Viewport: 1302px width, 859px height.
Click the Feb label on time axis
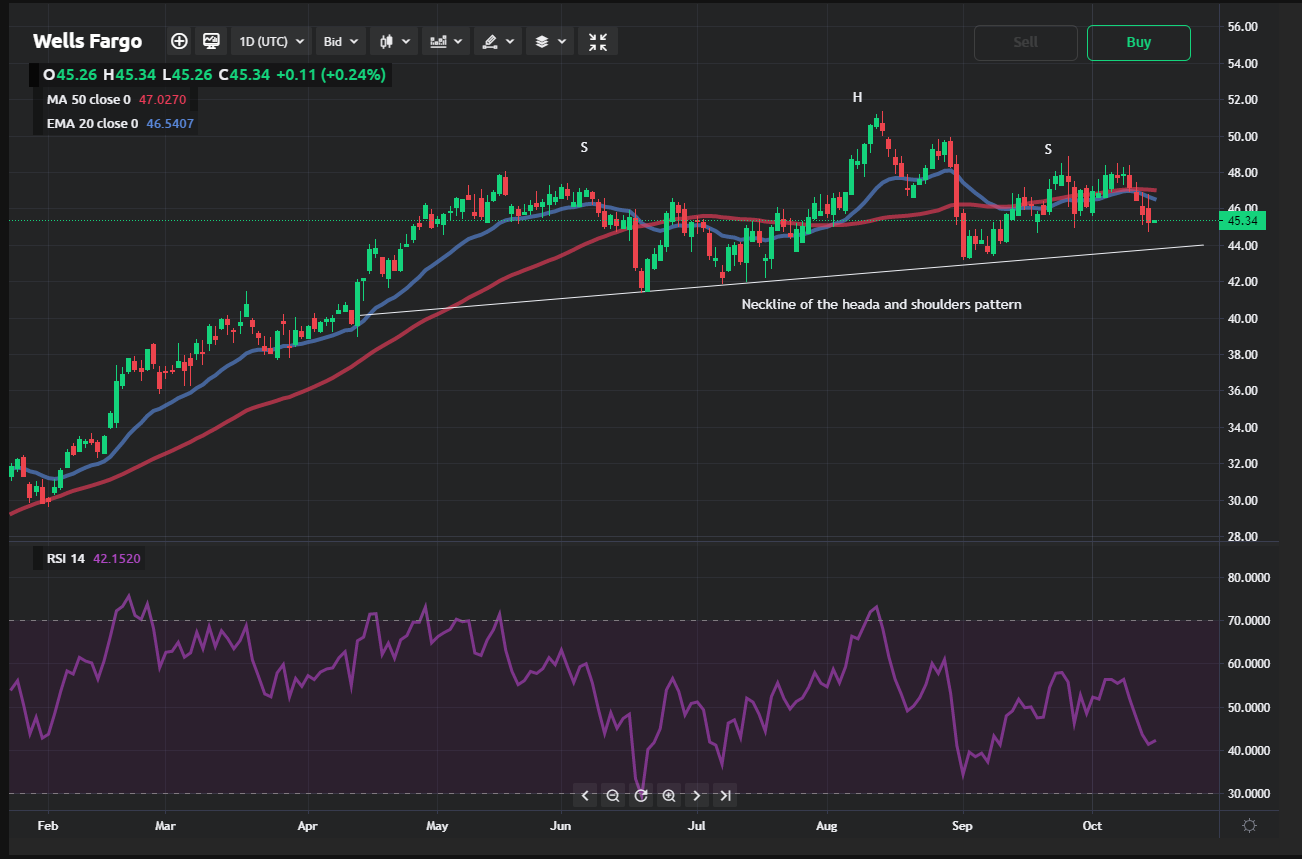click(47, 826)
